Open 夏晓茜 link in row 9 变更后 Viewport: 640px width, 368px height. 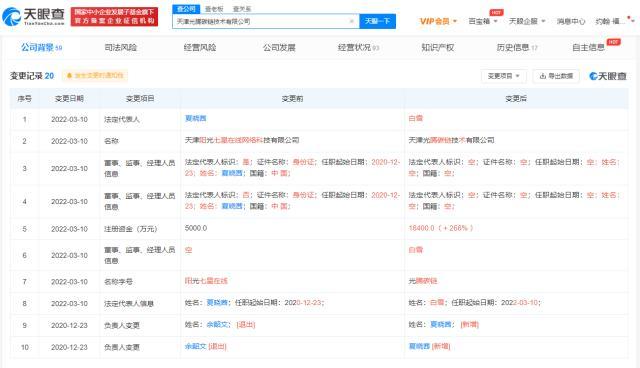coord(441,324)
